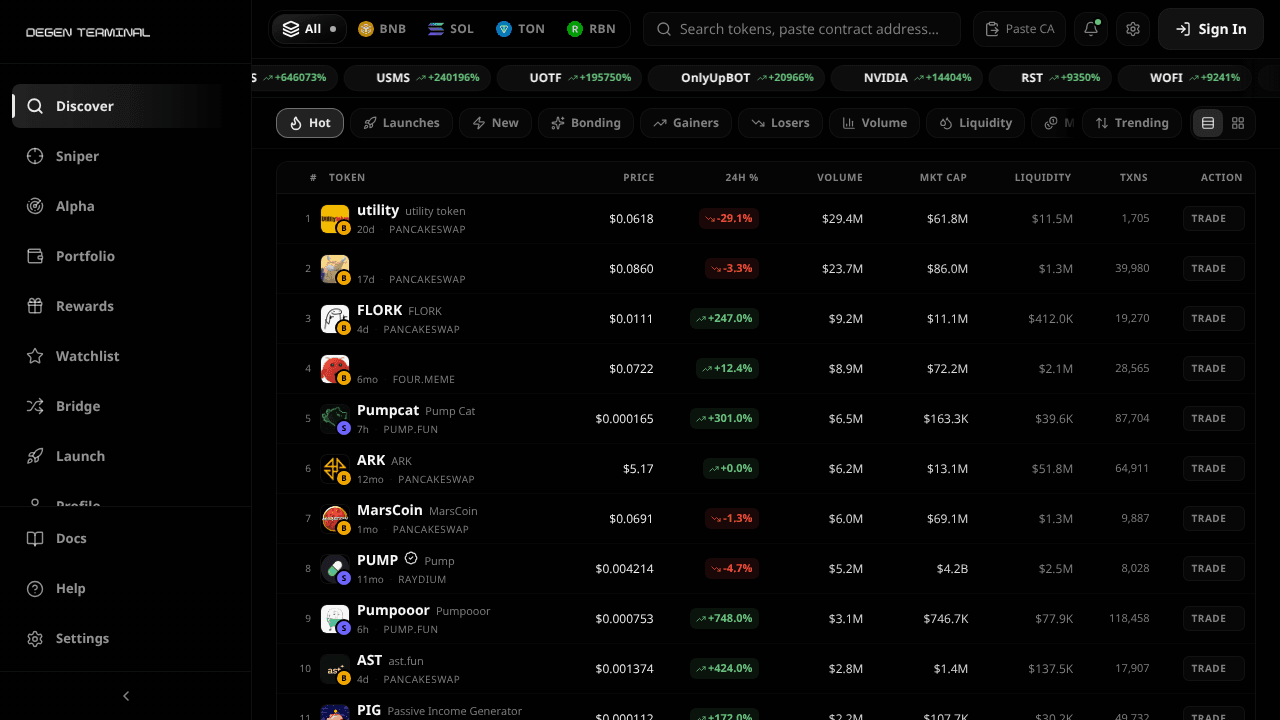
Task: Open Launch rocket page in sidebar
Action: [x=118, y=456]
